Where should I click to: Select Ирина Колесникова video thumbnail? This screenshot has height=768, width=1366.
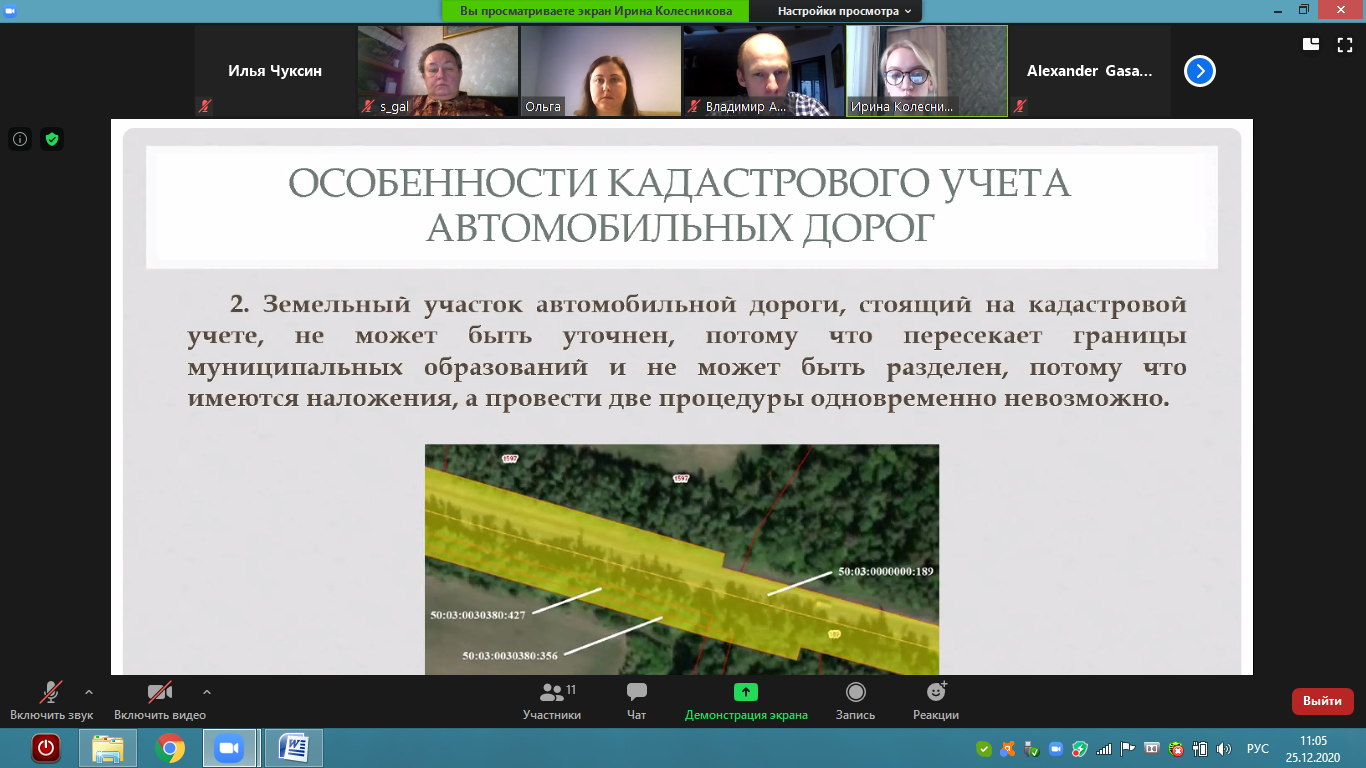click(x=927, y=71)
